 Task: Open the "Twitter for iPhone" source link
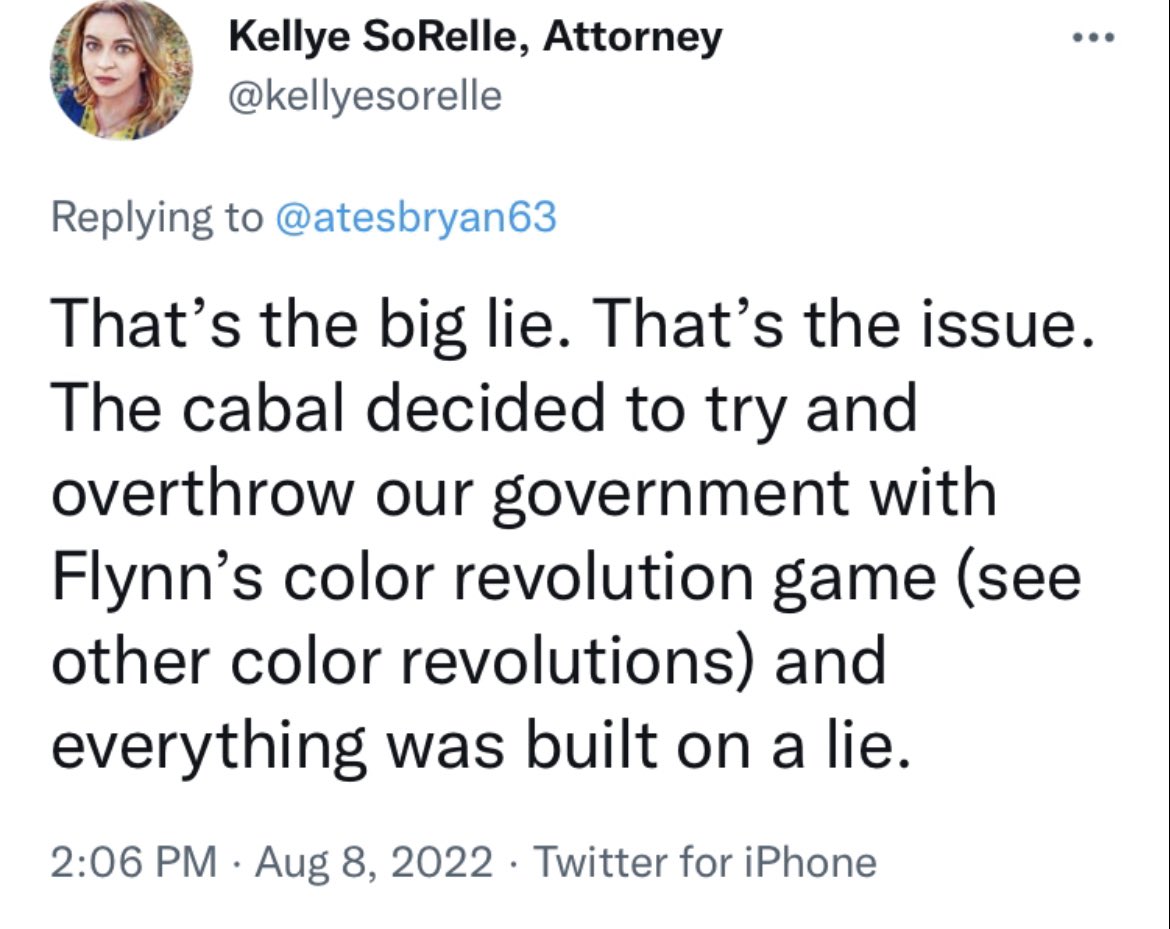706,861
